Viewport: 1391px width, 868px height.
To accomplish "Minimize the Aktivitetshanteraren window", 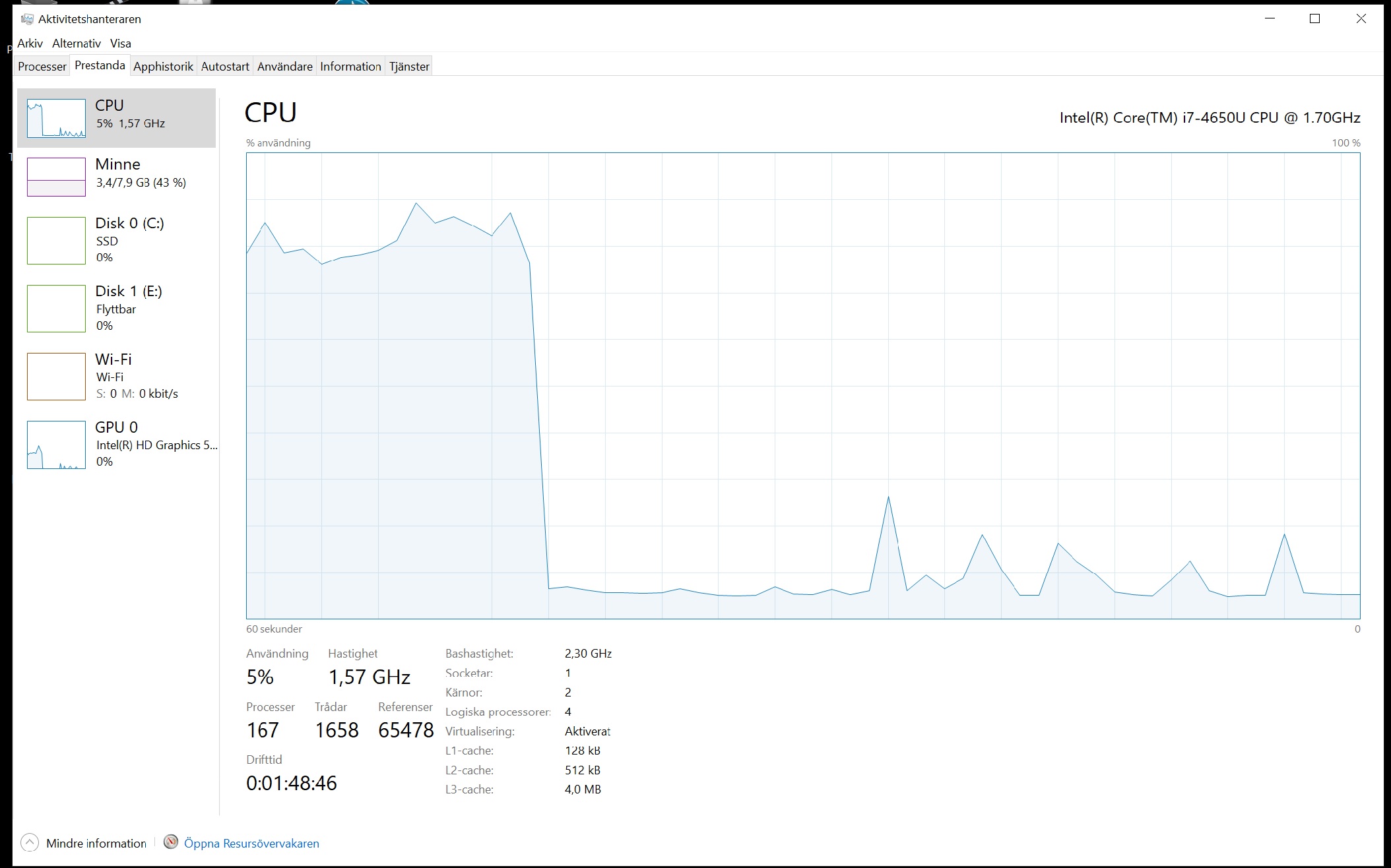I will point(1270,18).
